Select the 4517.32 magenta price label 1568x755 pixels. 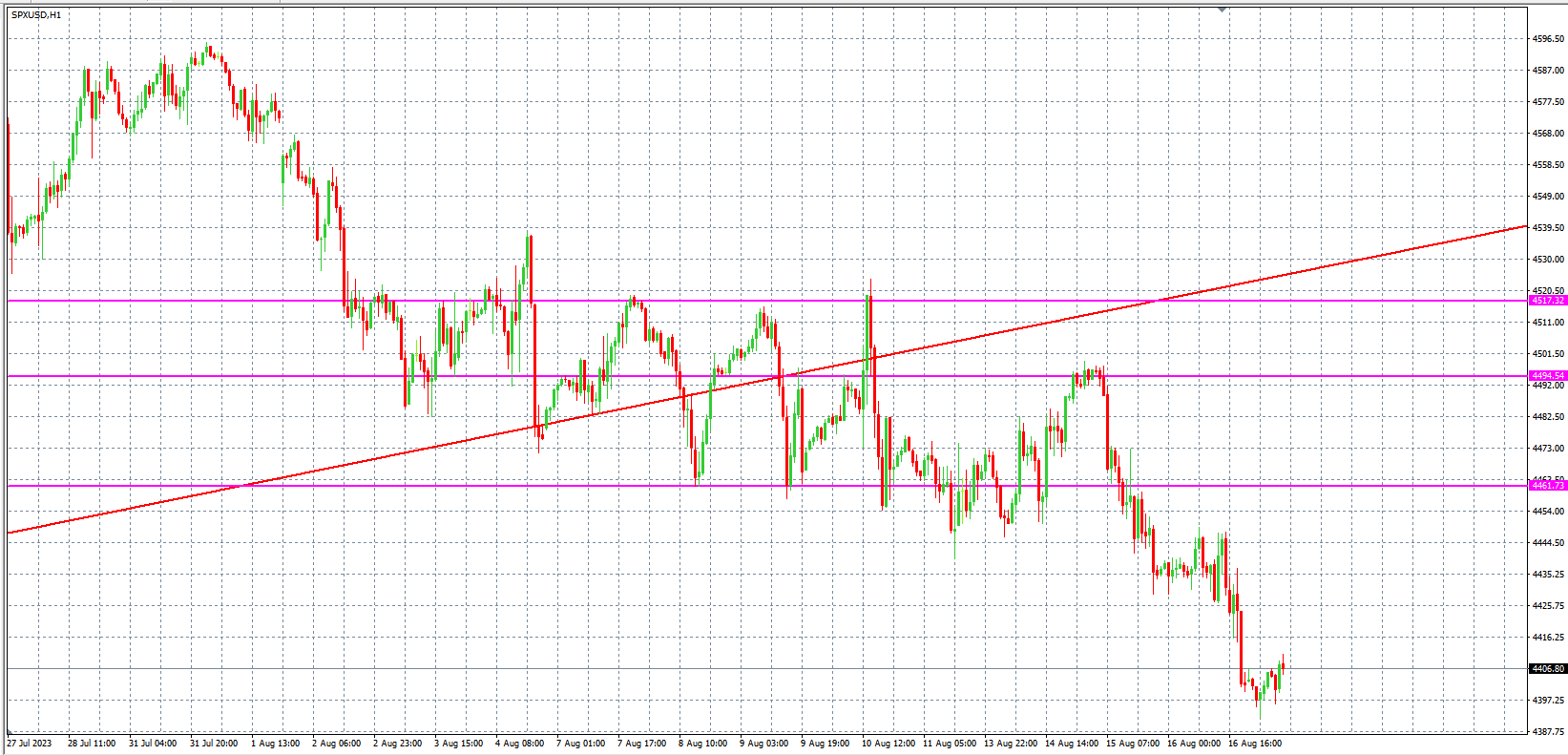[1547, 301]
